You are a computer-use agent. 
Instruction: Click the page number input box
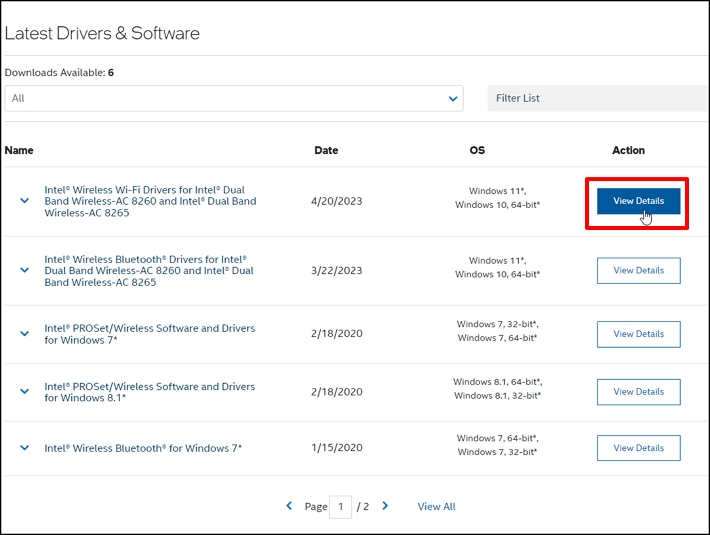341,506
